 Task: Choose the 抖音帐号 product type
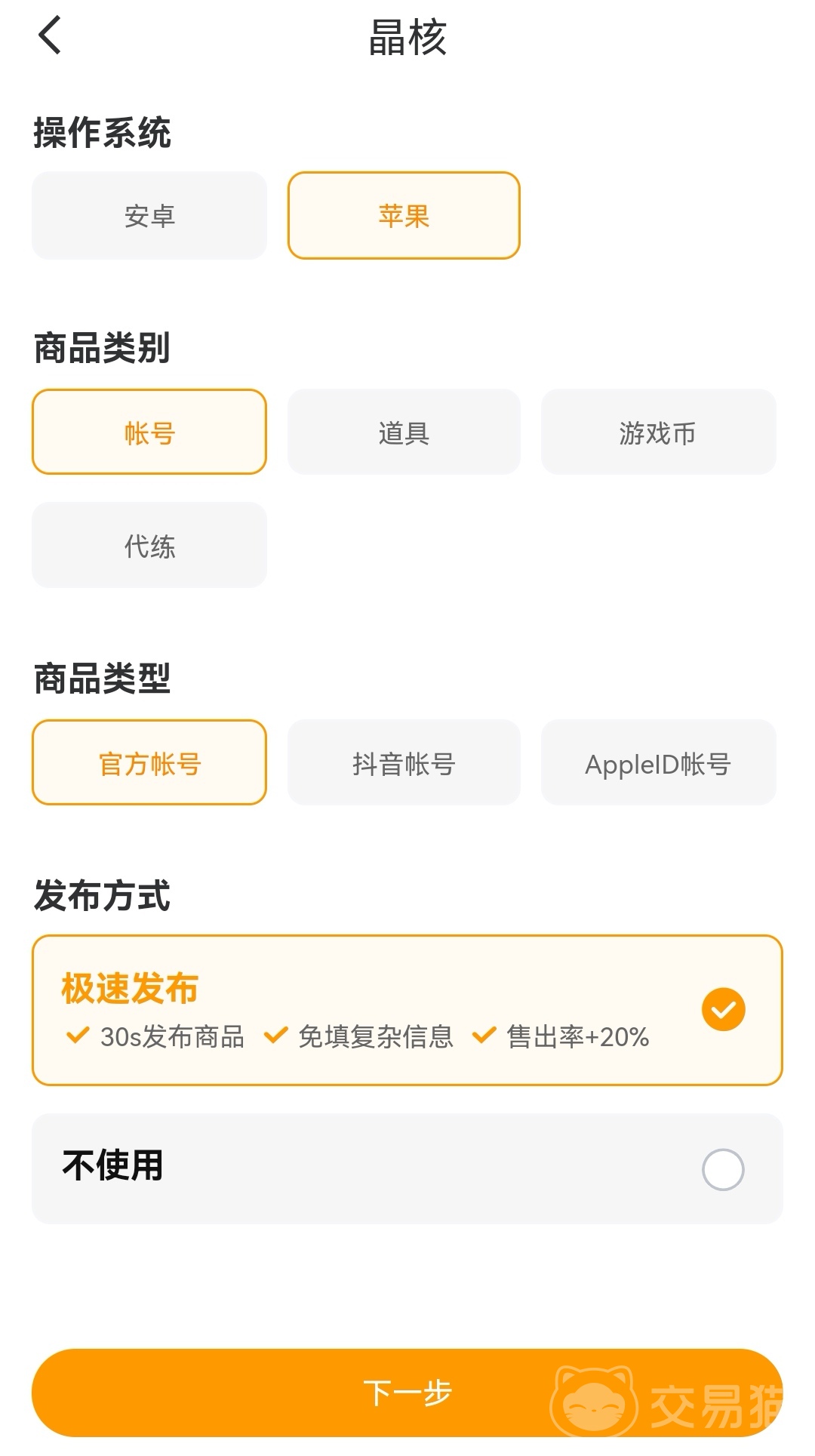[x=404, y=763]
